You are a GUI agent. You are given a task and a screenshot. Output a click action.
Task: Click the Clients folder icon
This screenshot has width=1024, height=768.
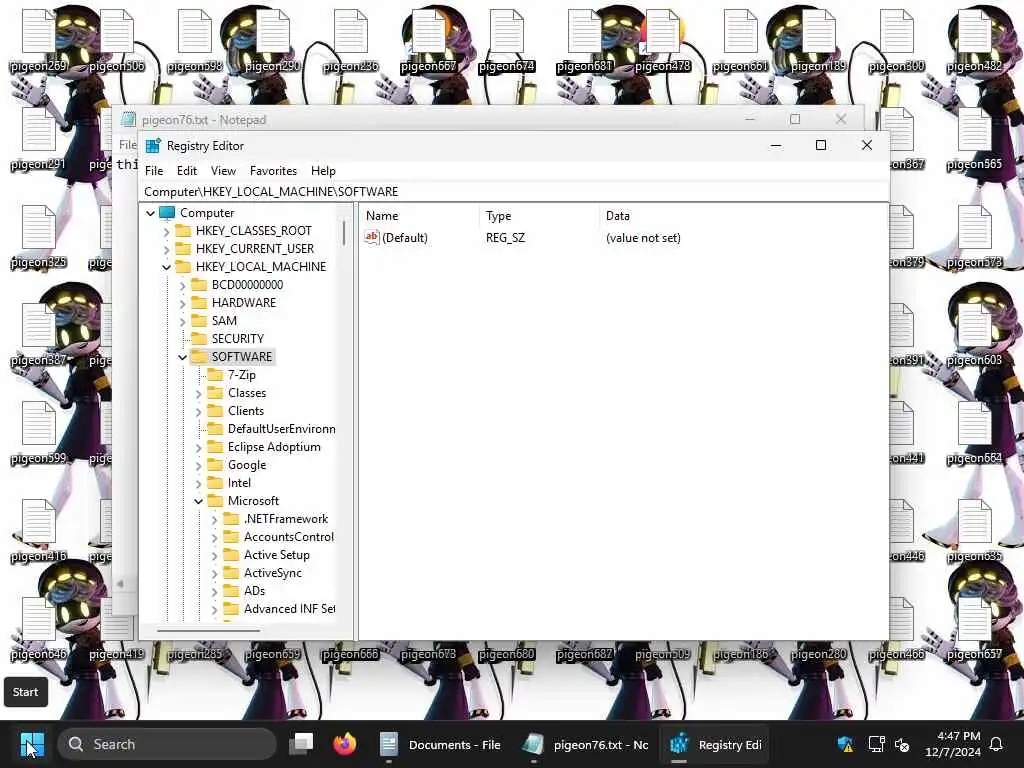coord(215,411)
